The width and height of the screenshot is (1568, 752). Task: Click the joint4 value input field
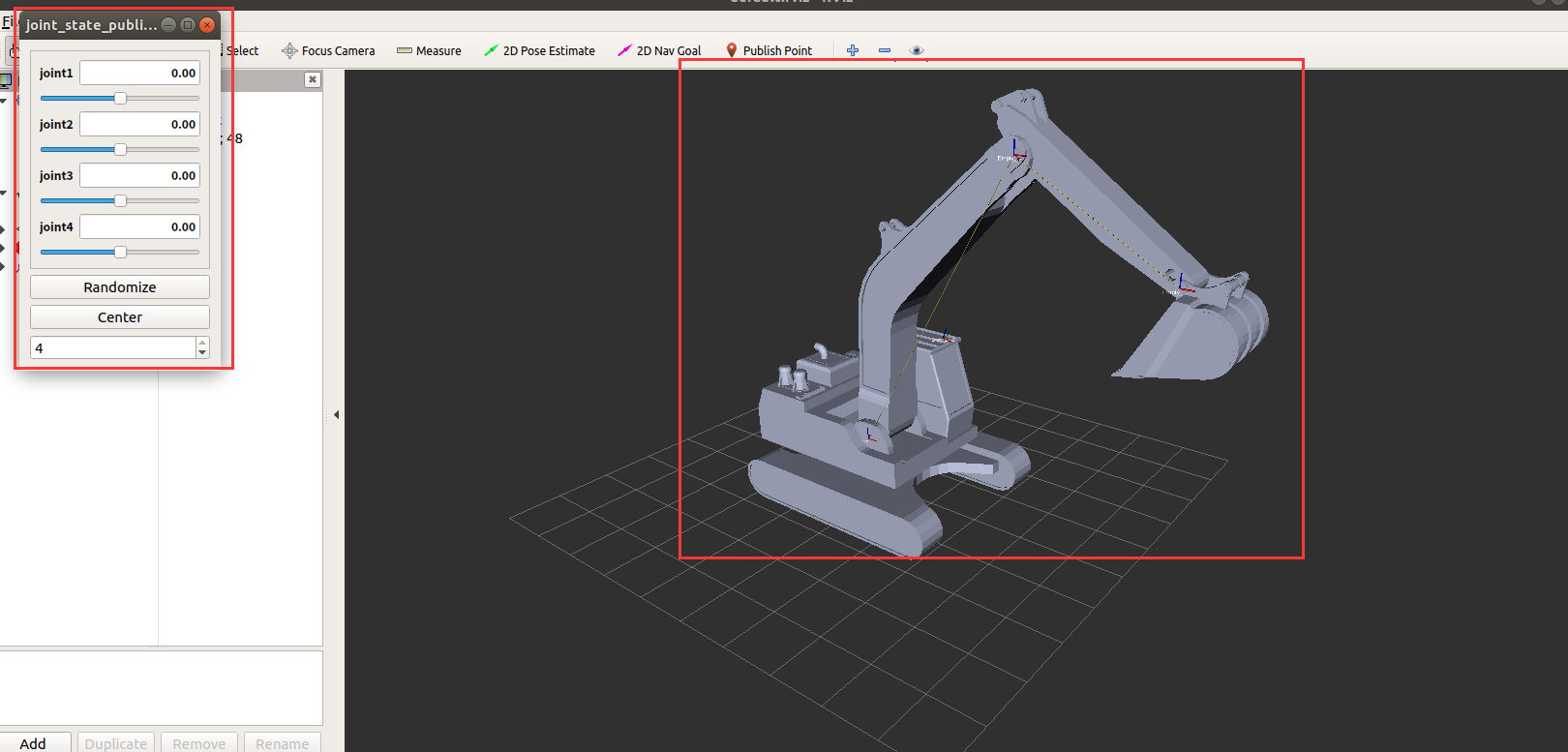[139, 226]
